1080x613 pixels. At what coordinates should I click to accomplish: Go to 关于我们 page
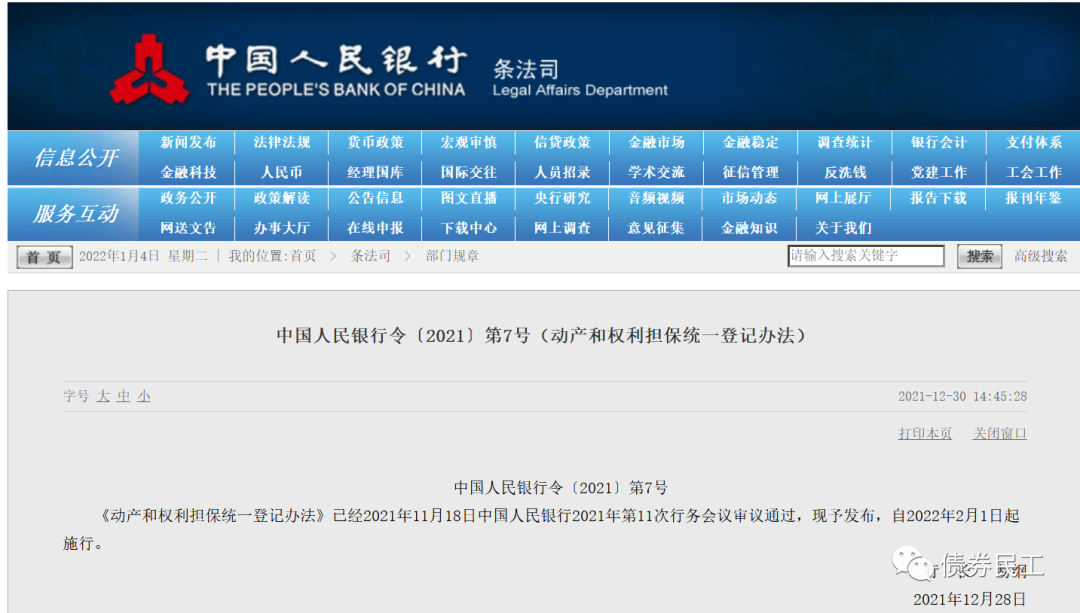[843, 228]
